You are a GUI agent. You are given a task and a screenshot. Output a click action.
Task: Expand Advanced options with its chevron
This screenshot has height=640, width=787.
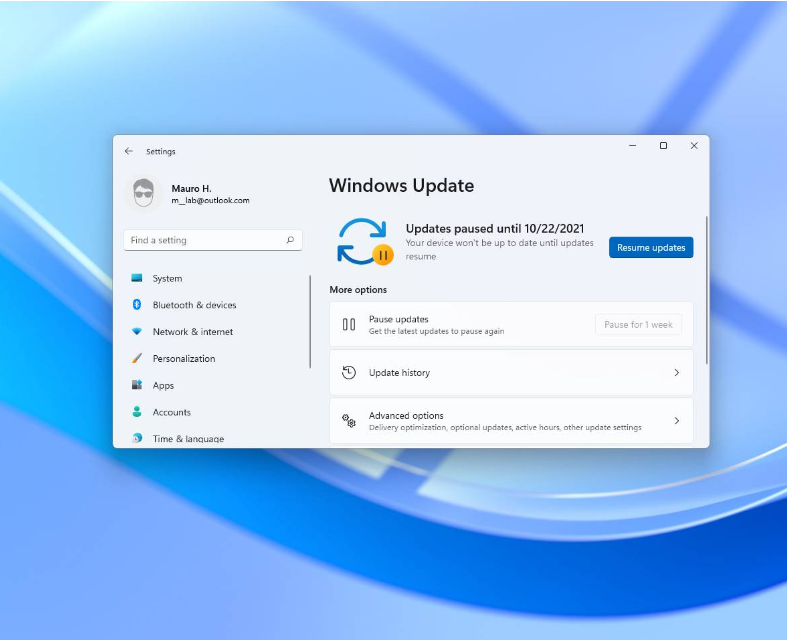(x=677, y=421)
